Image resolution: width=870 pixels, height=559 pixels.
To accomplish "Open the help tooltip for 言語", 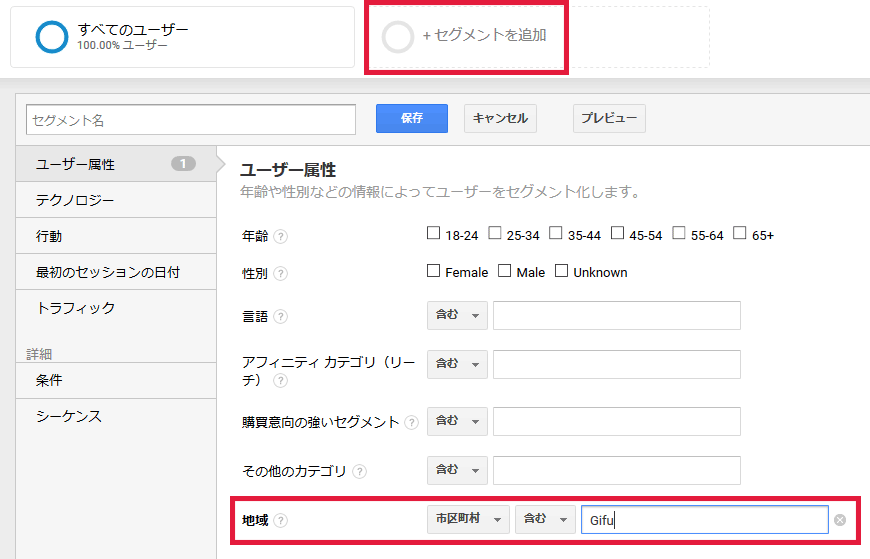I will pyautogui.click(x=281, y=316).
